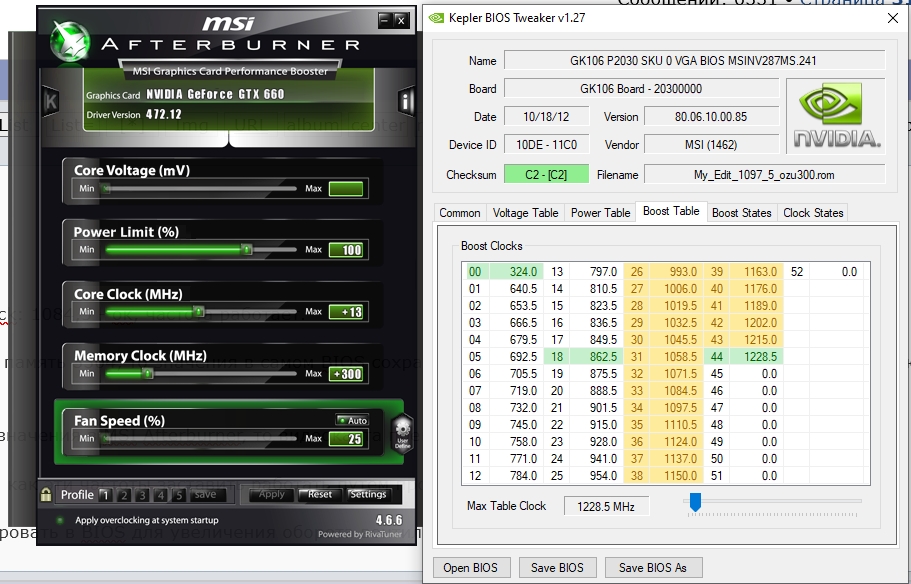Switch to the Common tab
Viewport: 911px width, 584px height.
[x=460, y=213]
